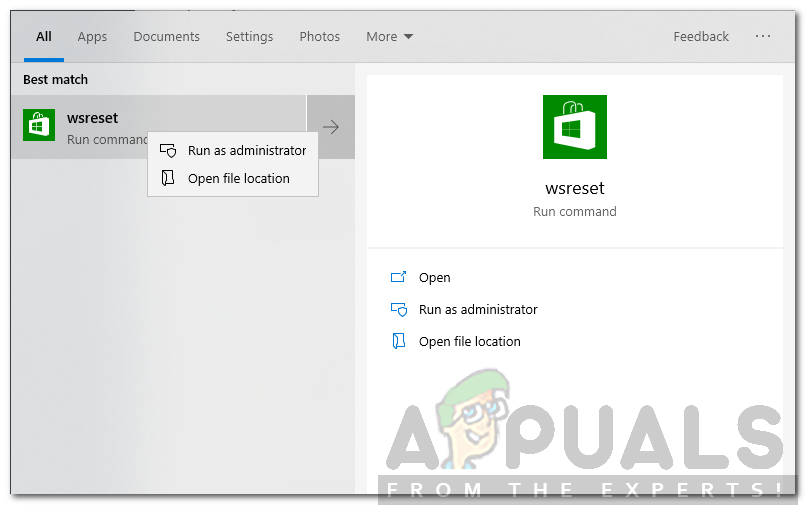Choose Run as administrator in context menu
This screenshot has width=806, height=505.
[x=233, y=150]
